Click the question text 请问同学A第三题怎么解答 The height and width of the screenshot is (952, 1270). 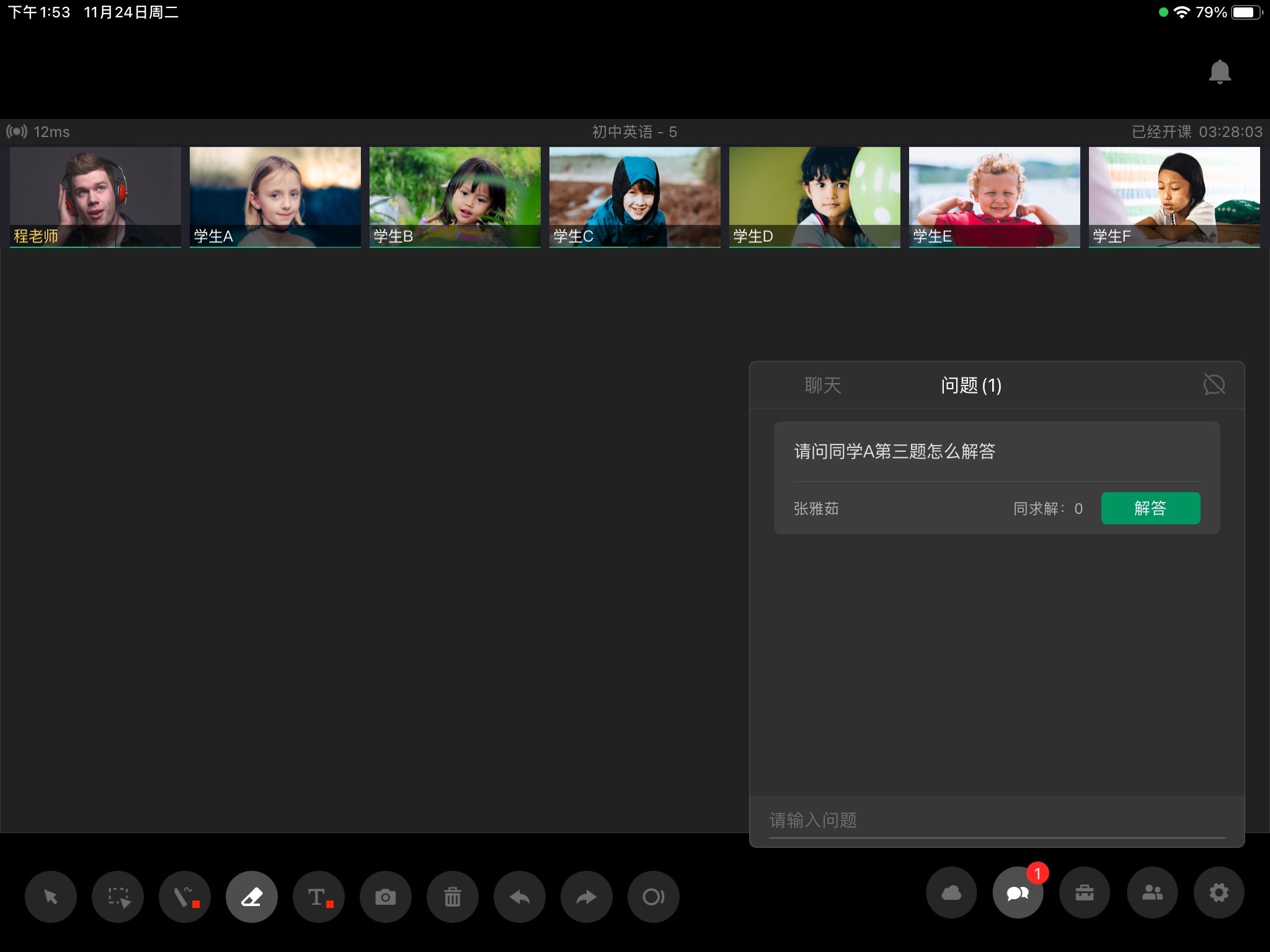coord(895,451)
